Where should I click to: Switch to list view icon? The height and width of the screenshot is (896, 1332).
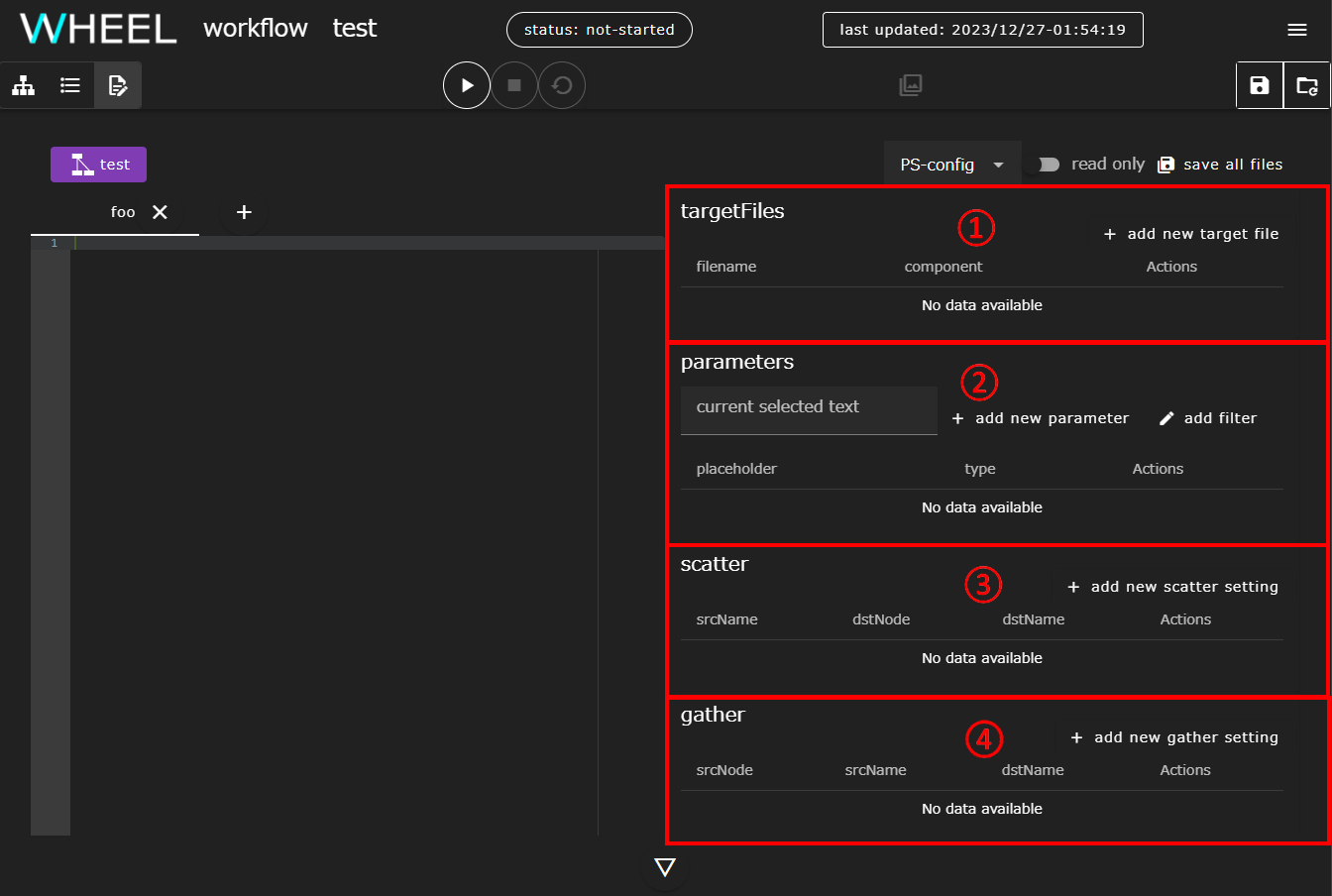click(x=70, y=85)
